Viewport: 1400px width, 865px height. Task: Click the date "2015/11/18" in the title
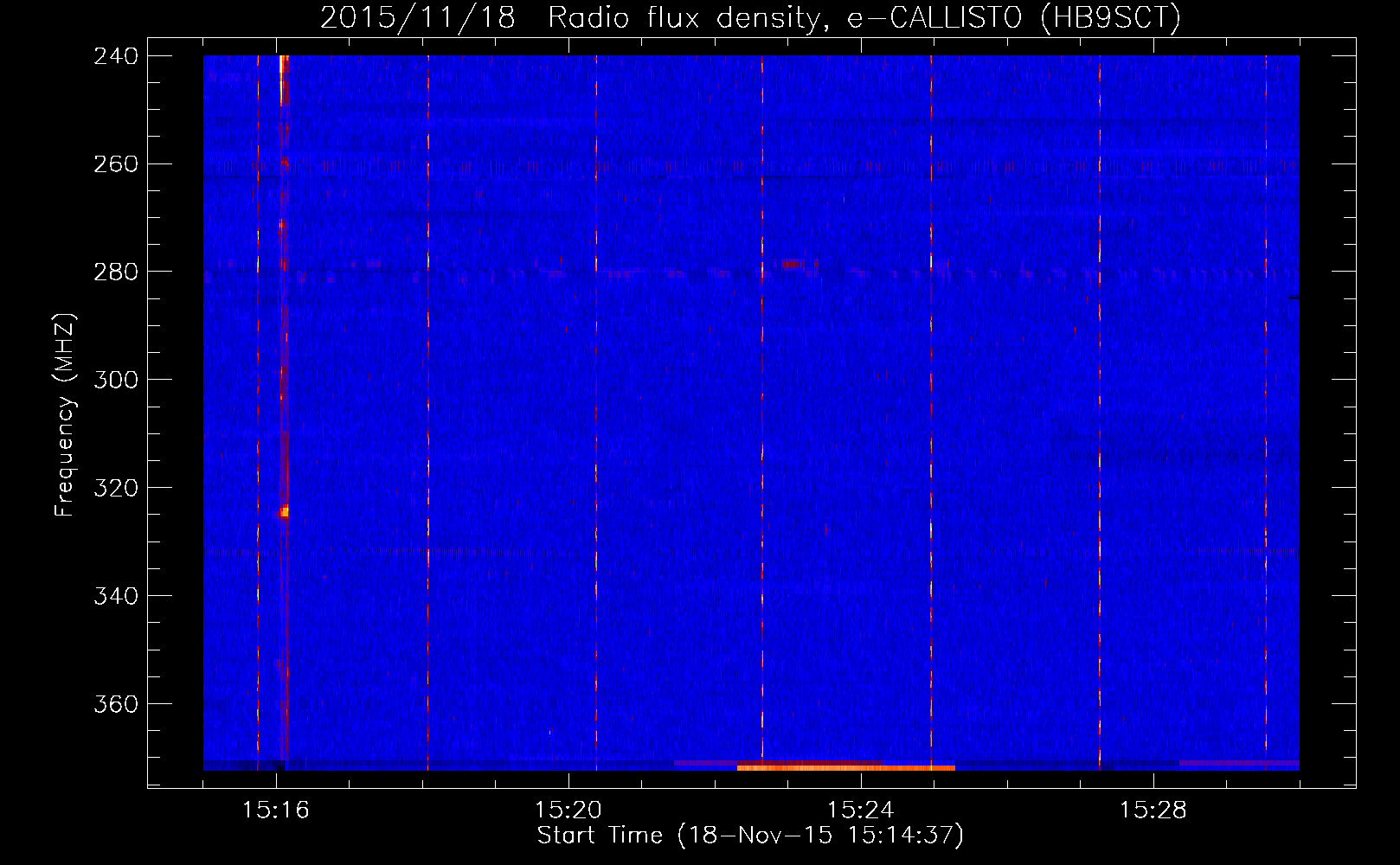pos(418,18)
